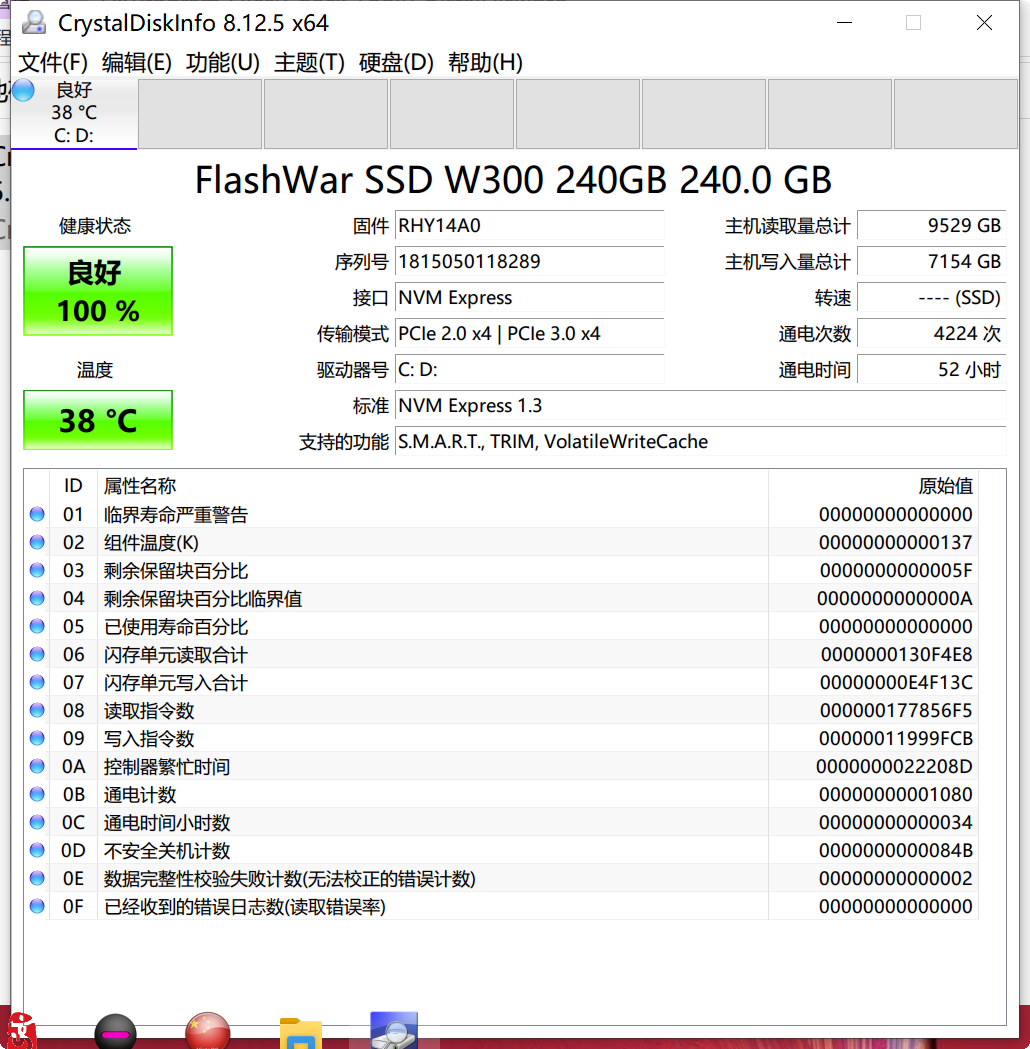1030x1049 pixels.
Task: Open the 主题(T) menu
Action: 309,63
